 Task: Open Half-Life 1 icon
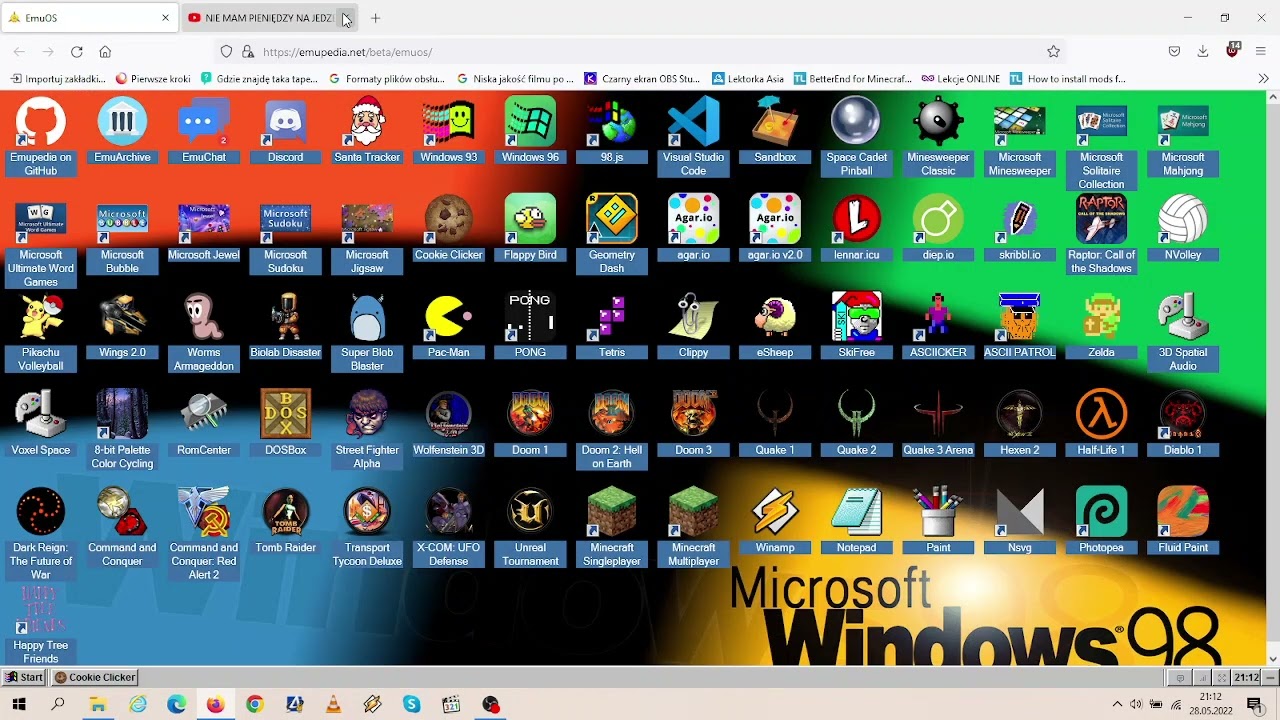coord(1101,424)
